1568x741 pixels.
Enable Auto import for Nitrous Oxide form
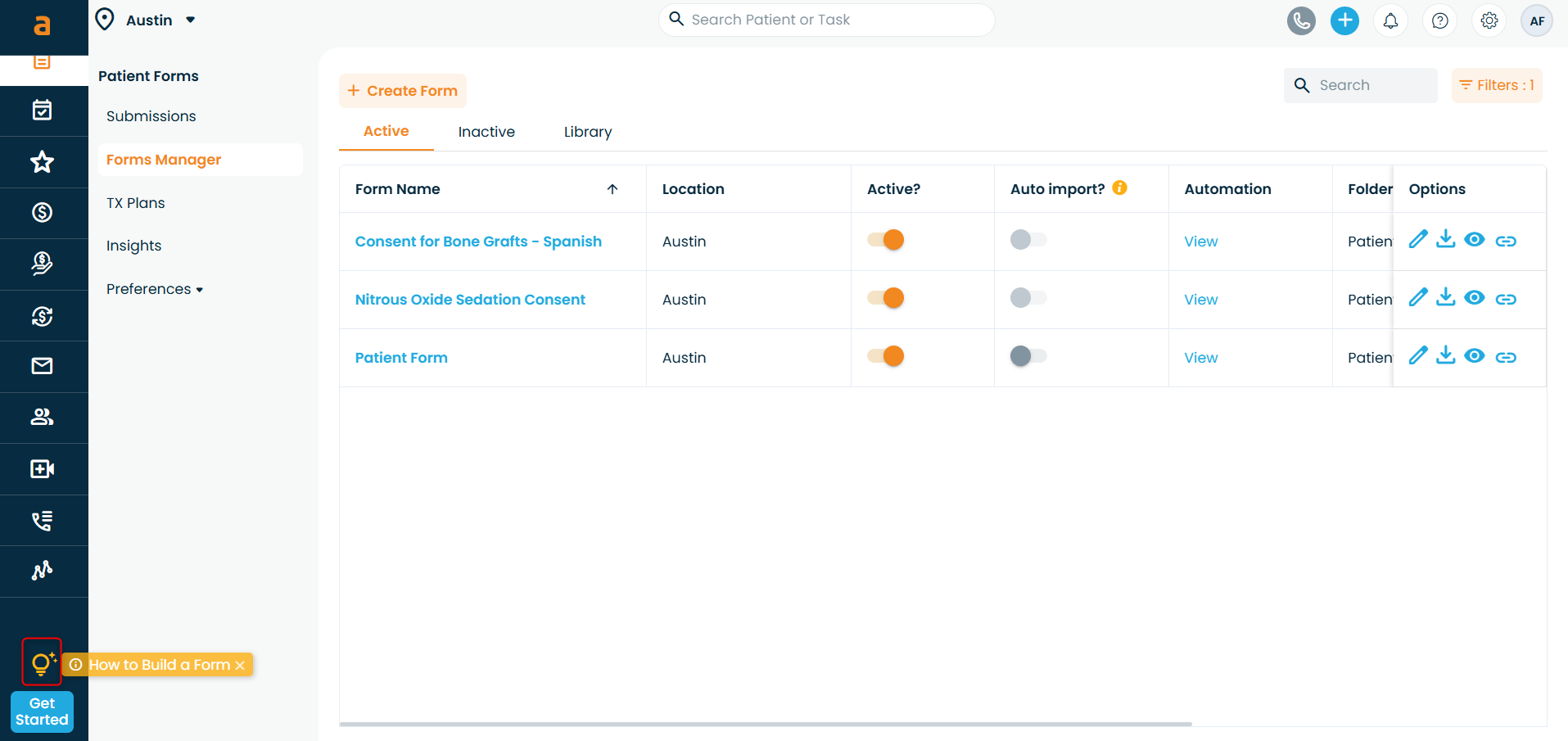[1028, 298]
